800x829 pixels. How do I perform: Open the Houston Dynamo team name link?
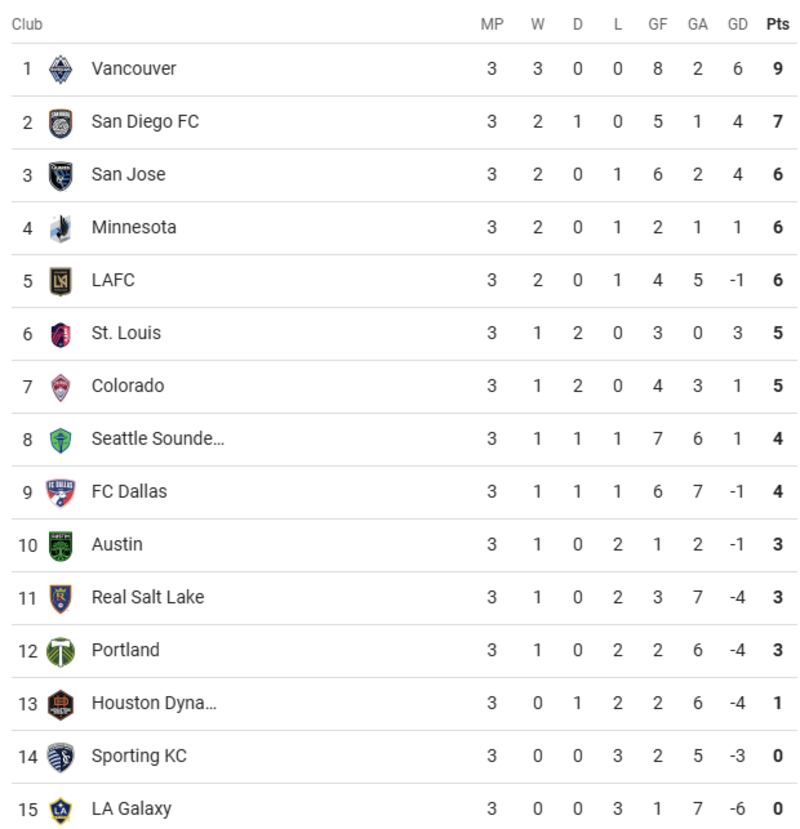tap(154, 703)
